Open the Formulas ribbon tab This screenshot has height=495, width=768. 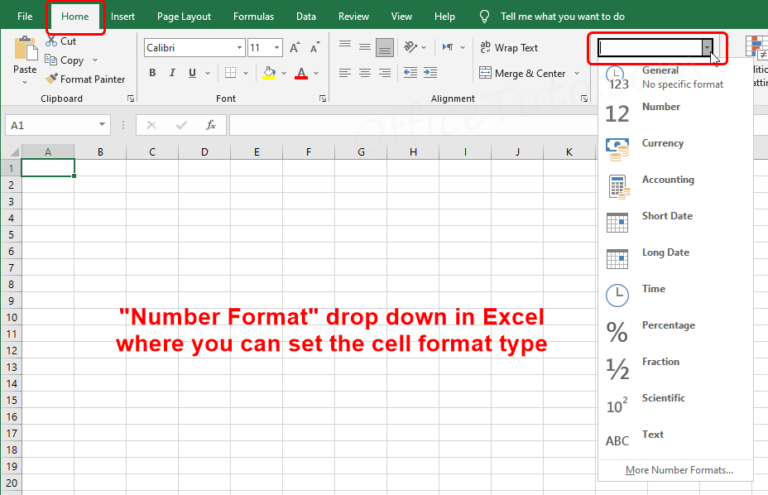(253, 17)
